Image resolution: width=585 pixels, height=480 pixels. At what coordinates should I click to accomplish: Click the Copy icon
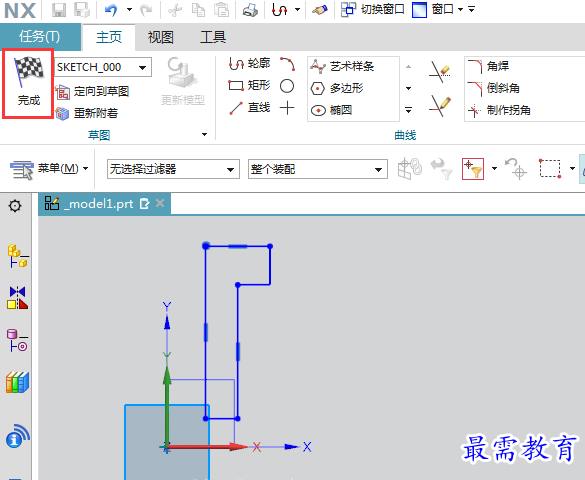(x=198, y=10)
